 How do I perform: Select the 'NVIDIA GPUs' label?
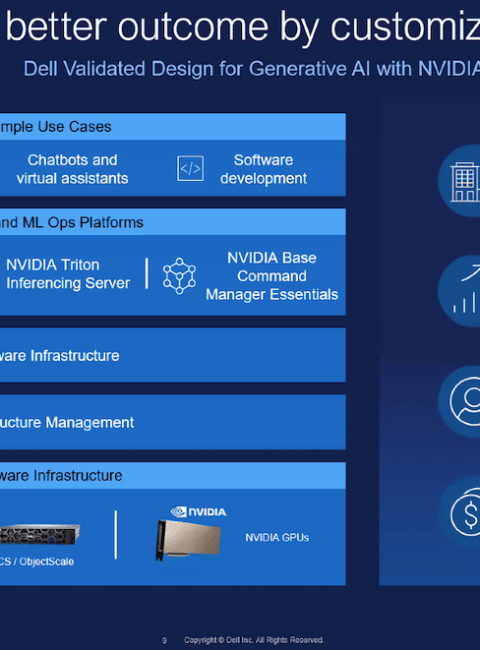pos(277,538)
